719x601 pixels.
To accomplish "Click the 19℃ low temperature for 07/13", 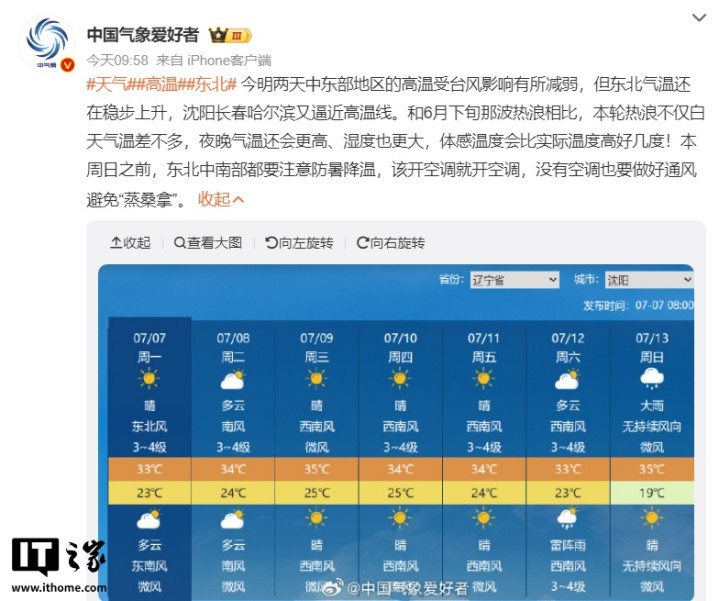I will point(652,493).
